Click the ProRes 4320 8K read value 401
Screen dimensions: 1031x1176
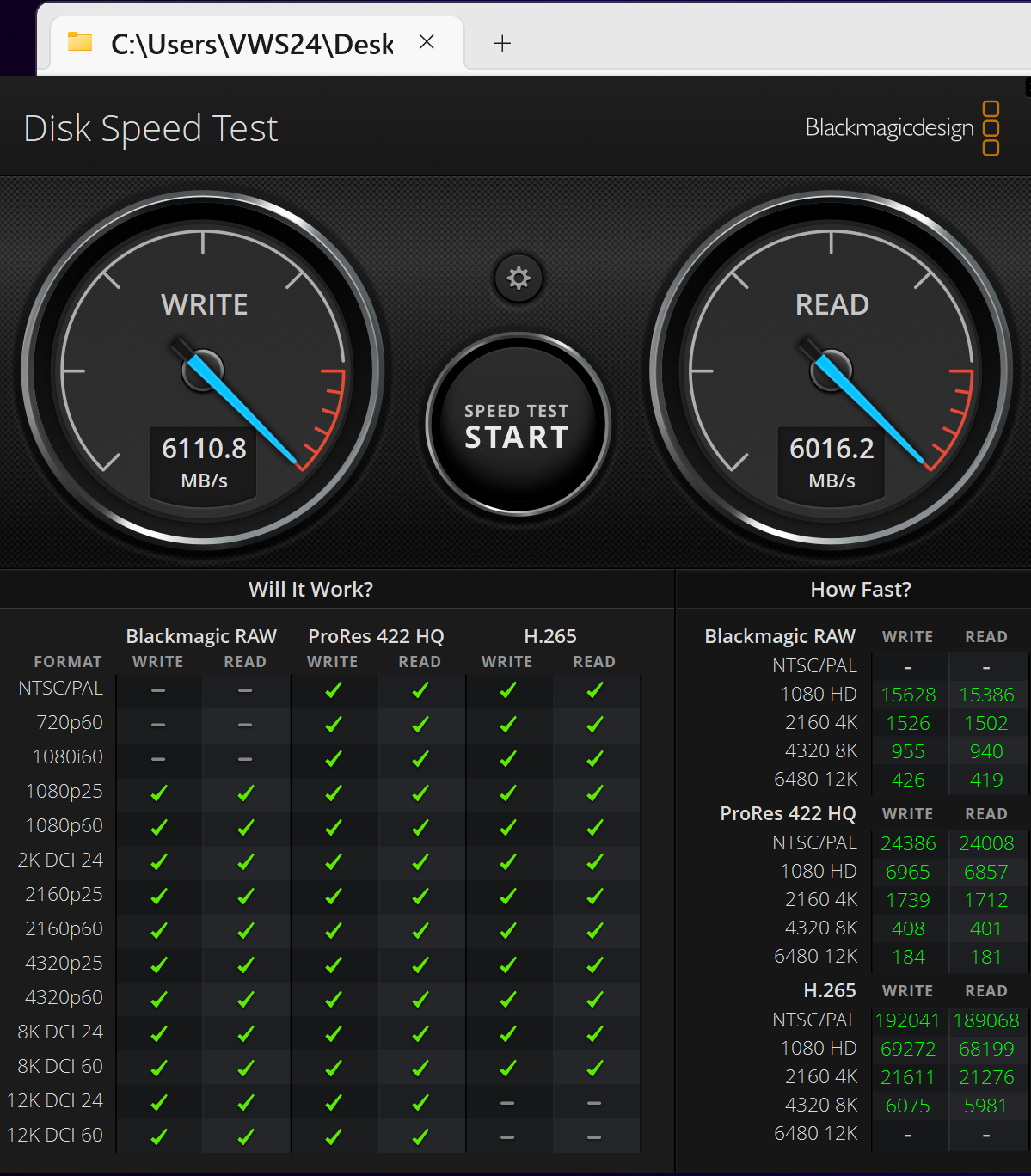tap(986, 928)
